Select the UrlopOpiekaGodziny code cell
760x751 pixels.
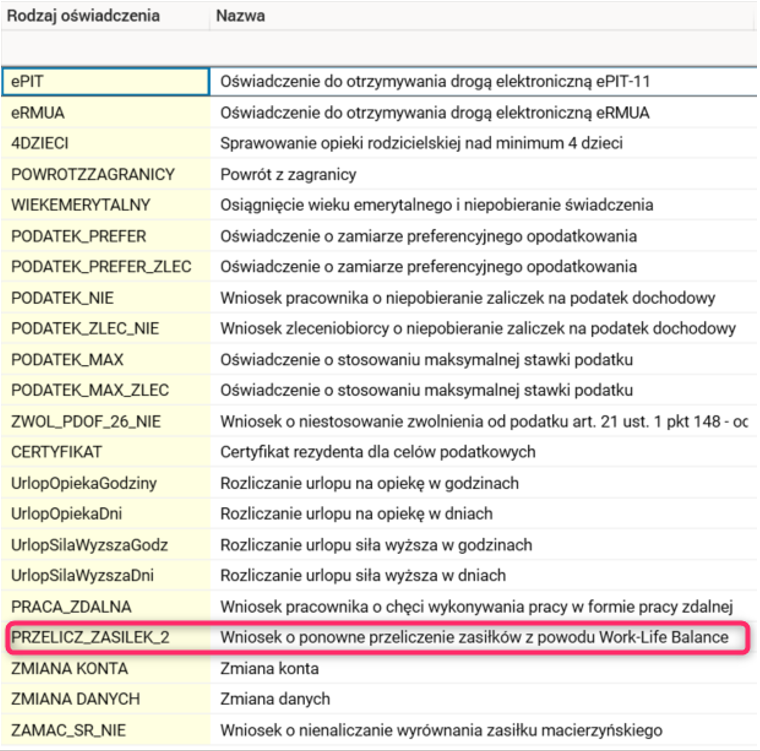[106, 483]
